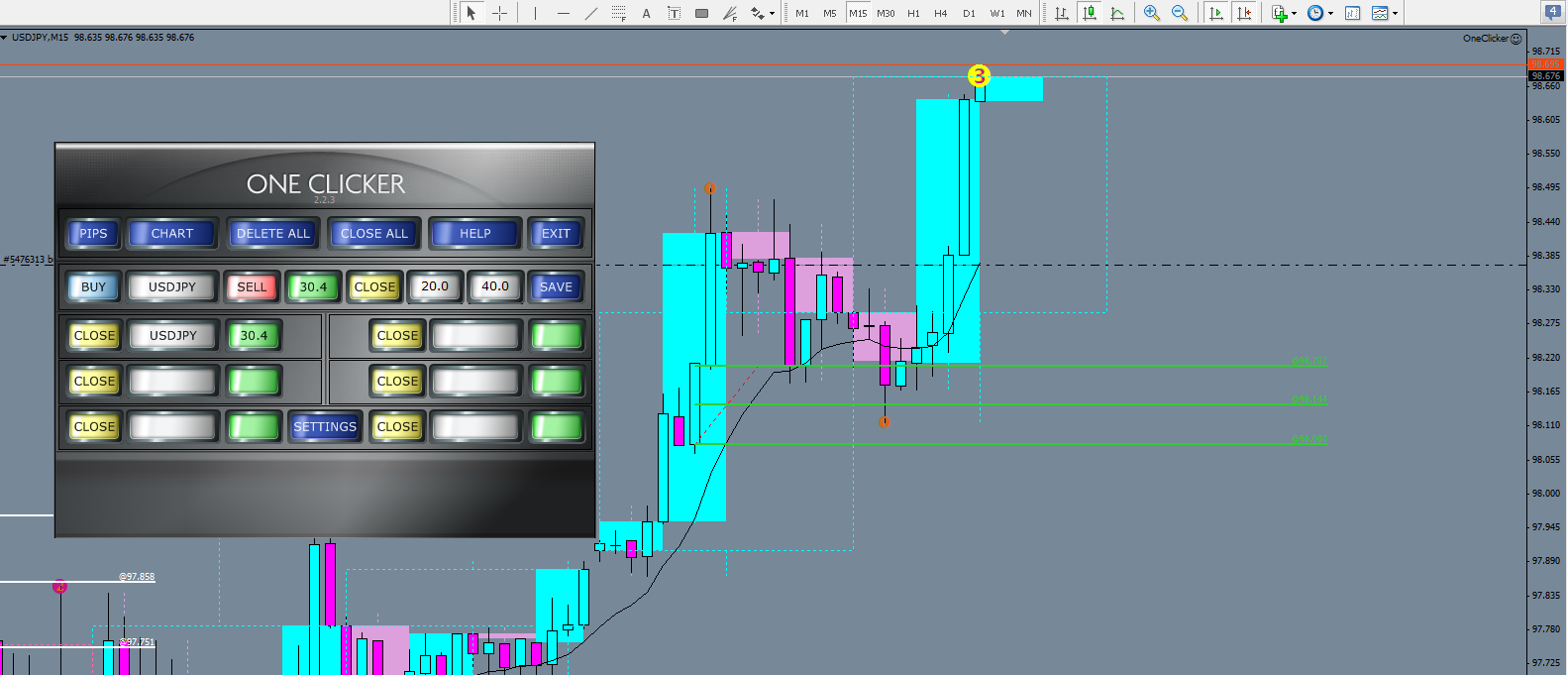1568x675 pixels.
Task: Open the chat notifications icon
Action: 1552,12
